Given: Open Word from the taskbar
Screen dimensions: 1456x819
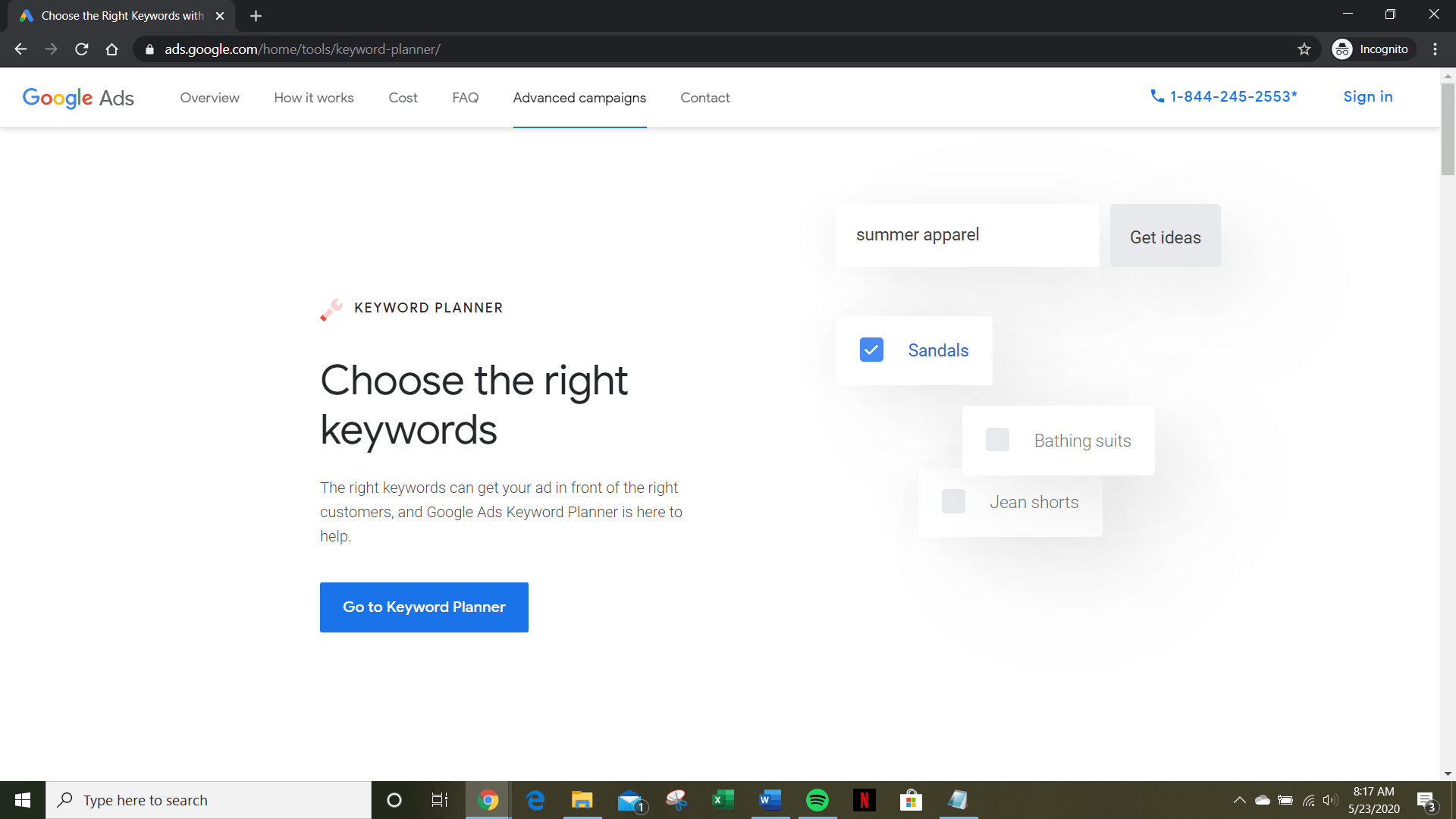Looking at the screenshot, I should 770,800.
